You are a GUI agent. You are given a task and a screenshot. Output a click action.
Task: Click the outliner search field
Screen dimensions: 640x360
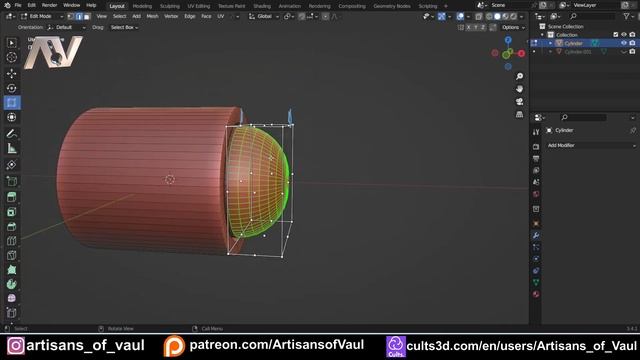[x=593, y=16]
